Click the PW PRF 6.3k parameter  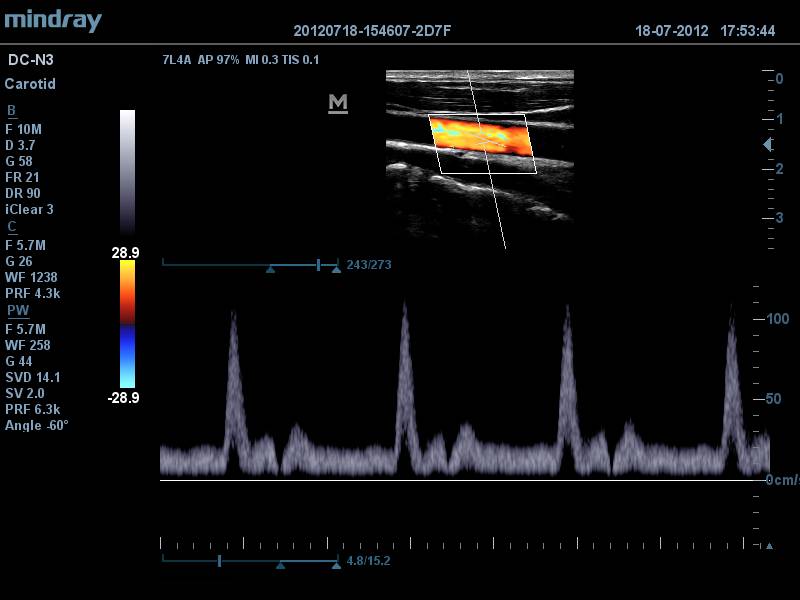tap(33, 409)
